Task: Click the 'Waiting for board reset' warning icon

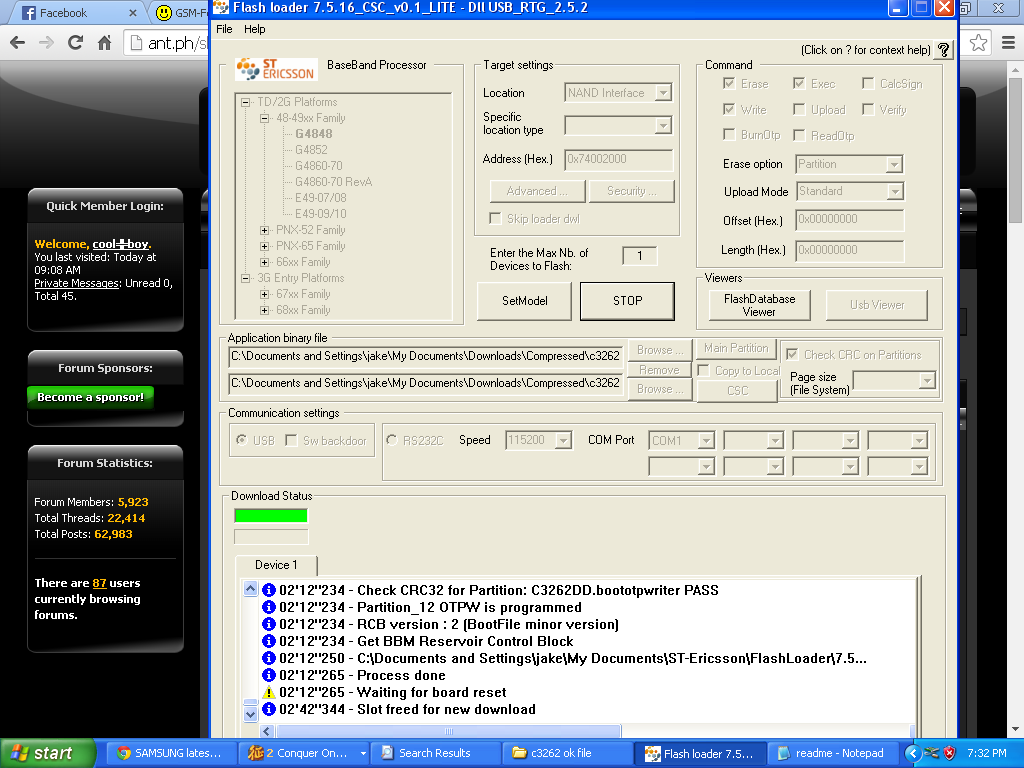Action: 268,692
